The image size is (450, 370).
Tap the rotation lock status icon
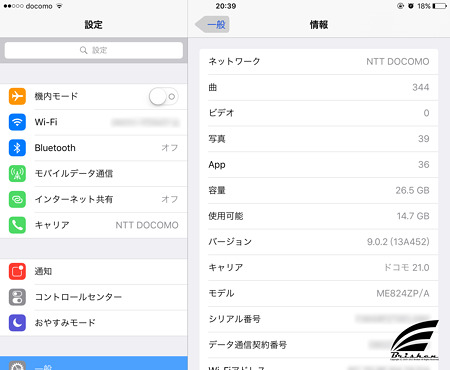point(401,6)
